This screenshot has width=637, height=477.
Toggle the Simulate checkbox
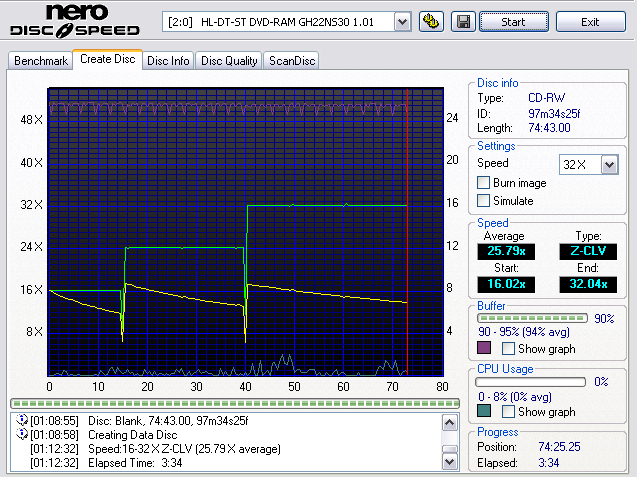coord(484,201)
